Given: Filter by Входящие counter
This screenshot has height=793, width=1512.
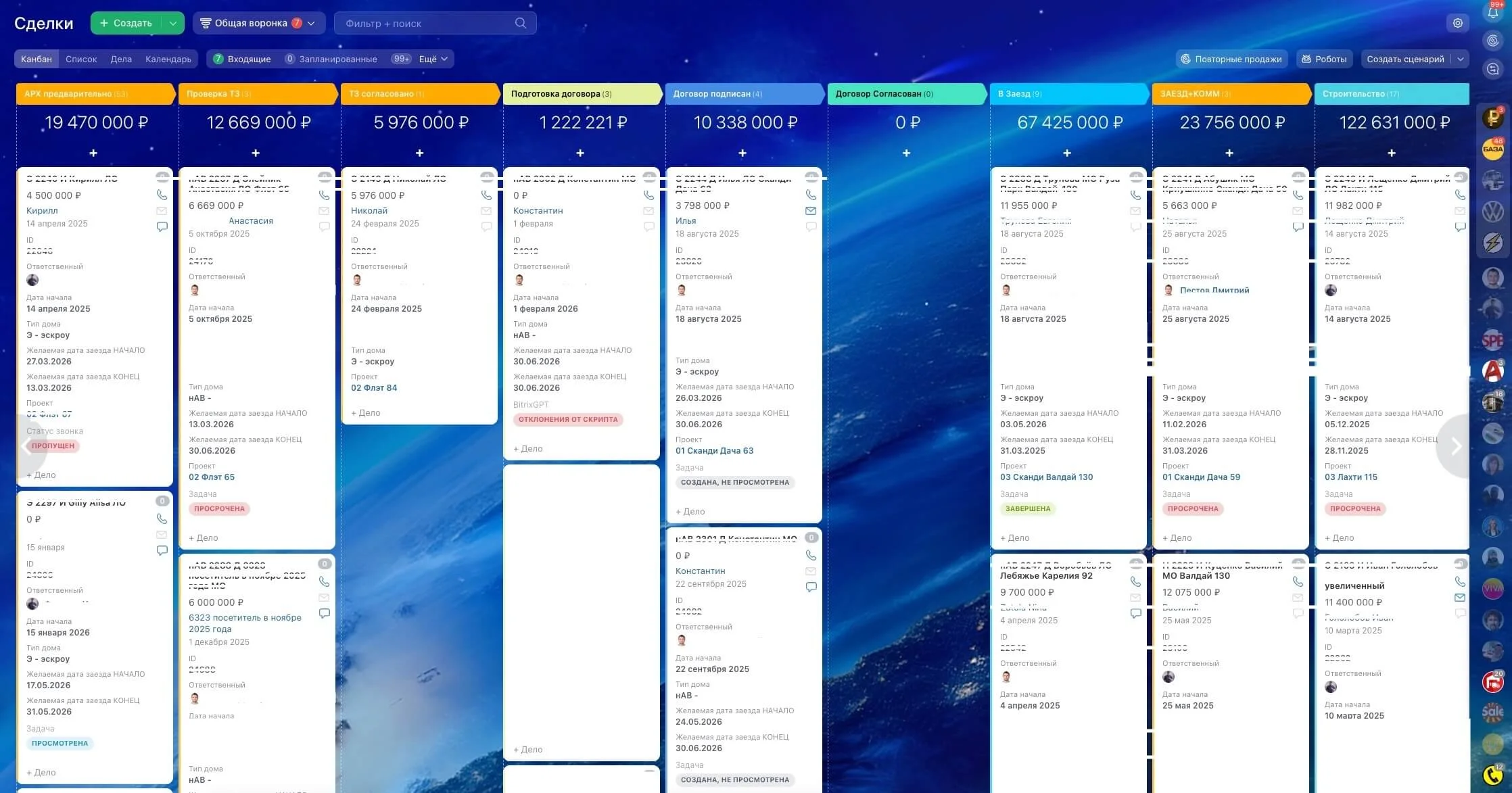Looking at the screenshot, I should (242, 59).
